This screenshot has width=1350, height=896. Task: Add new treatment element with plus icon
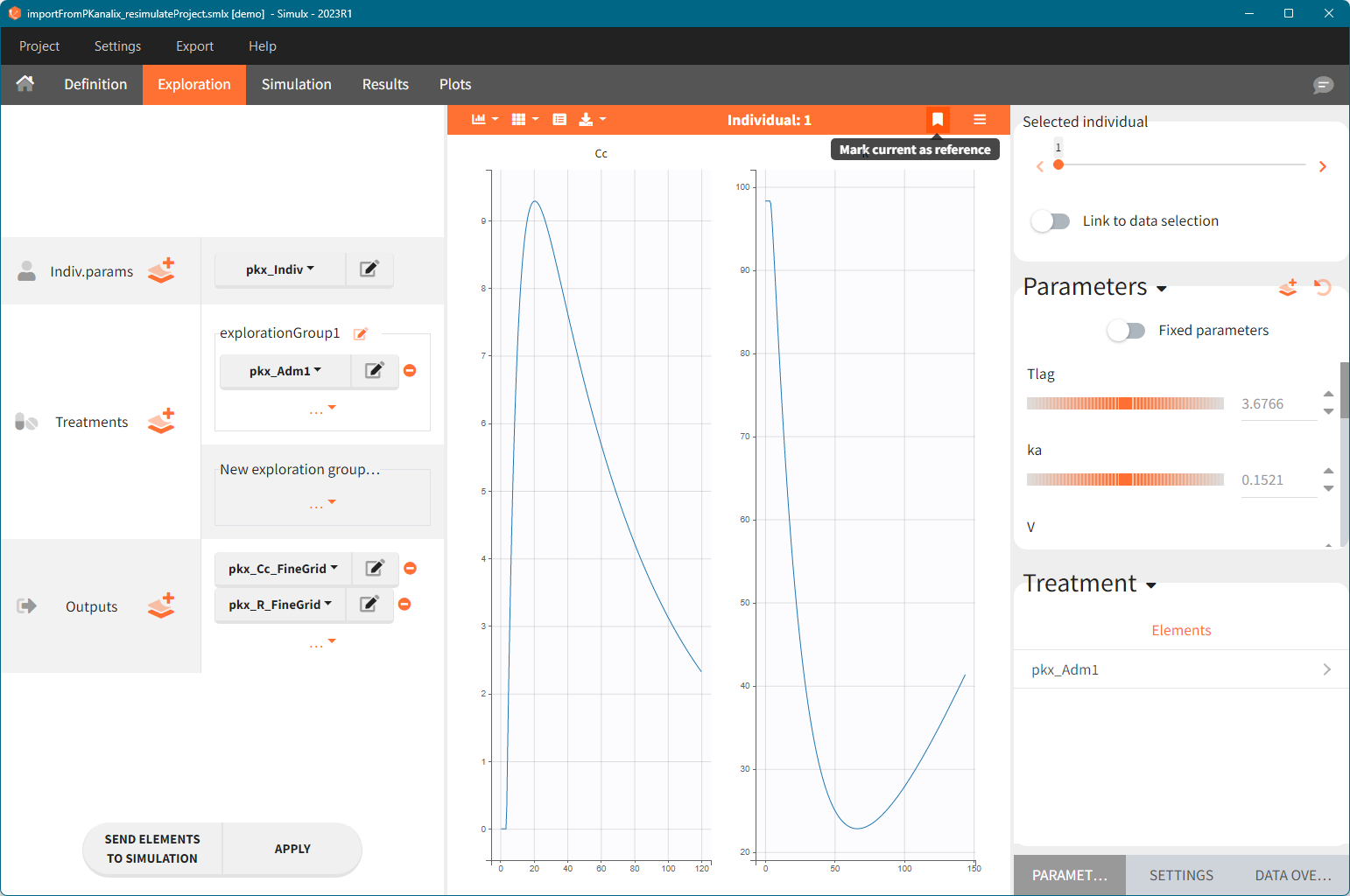pyautogui.click(x=161, y=422)
